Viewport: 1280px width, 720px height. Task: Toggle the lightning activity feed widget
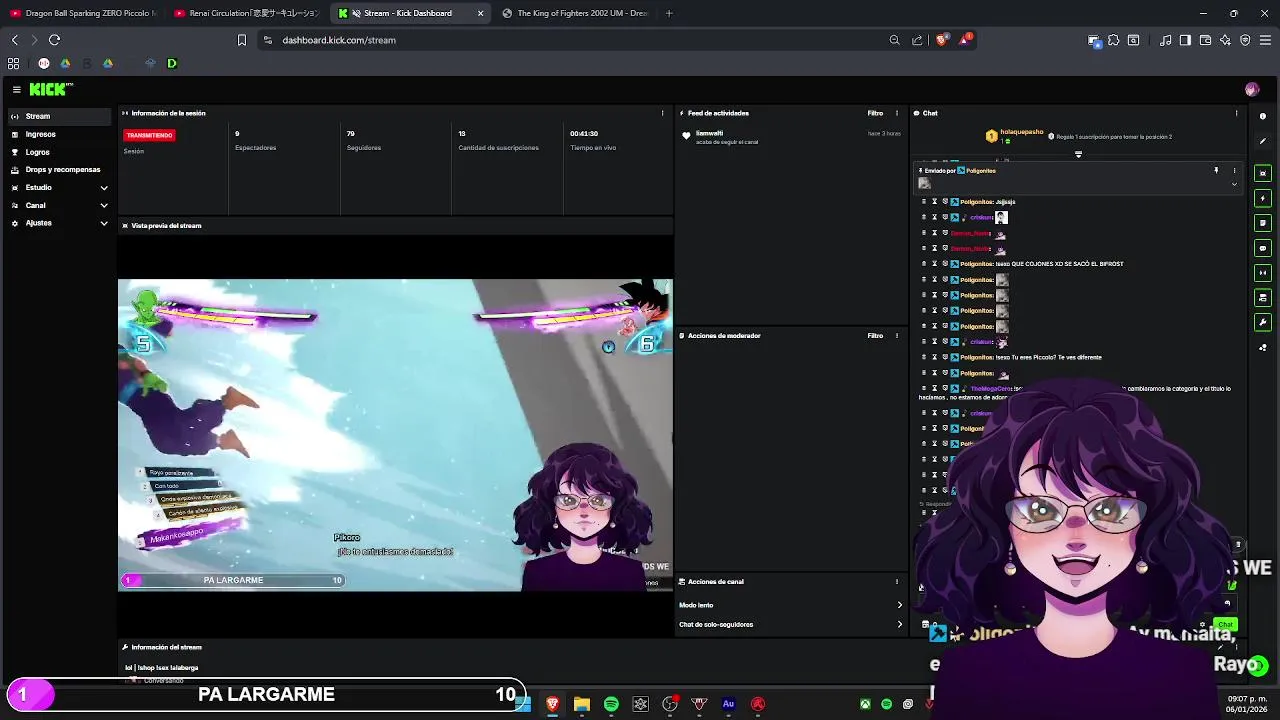click(1263, 198)
